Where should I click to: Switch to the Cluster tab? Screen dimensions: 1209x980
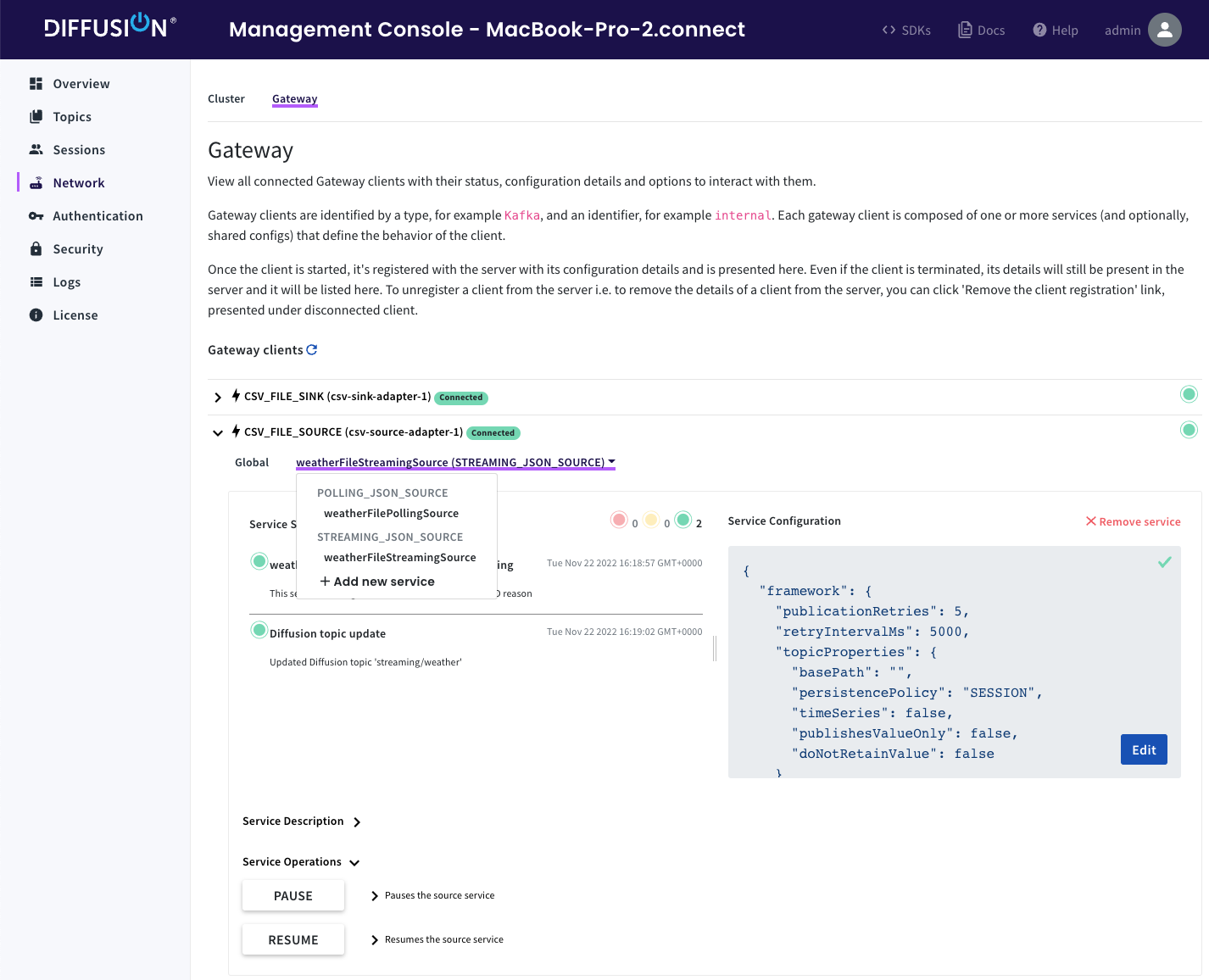click(x=226, y=99)
